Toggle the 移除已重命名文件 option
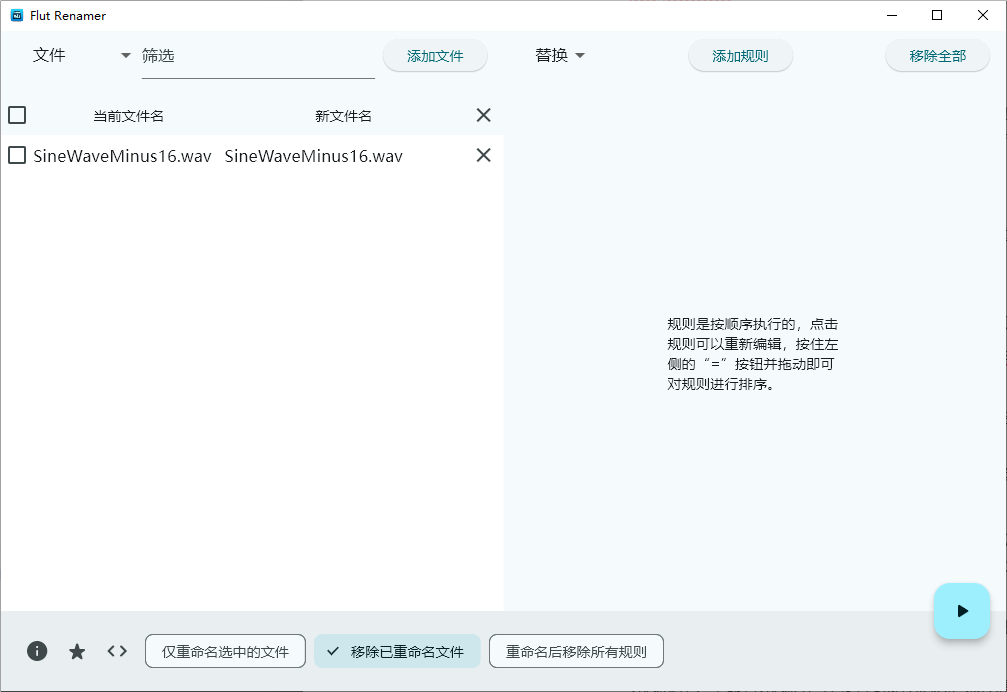 click(x=397, y=651)
